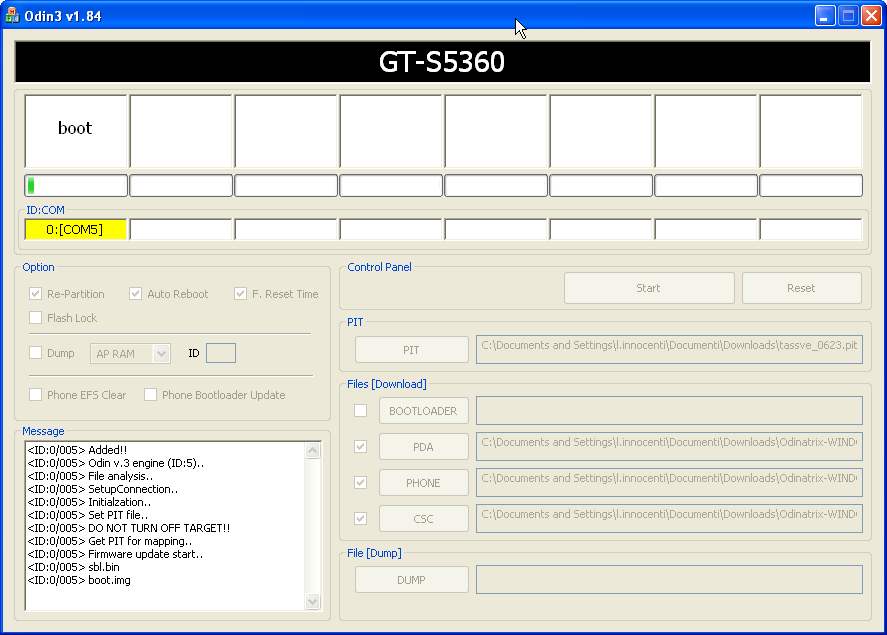Select the yellow 0:[COM5] port box
887x635 pixels.
point(75,228)
